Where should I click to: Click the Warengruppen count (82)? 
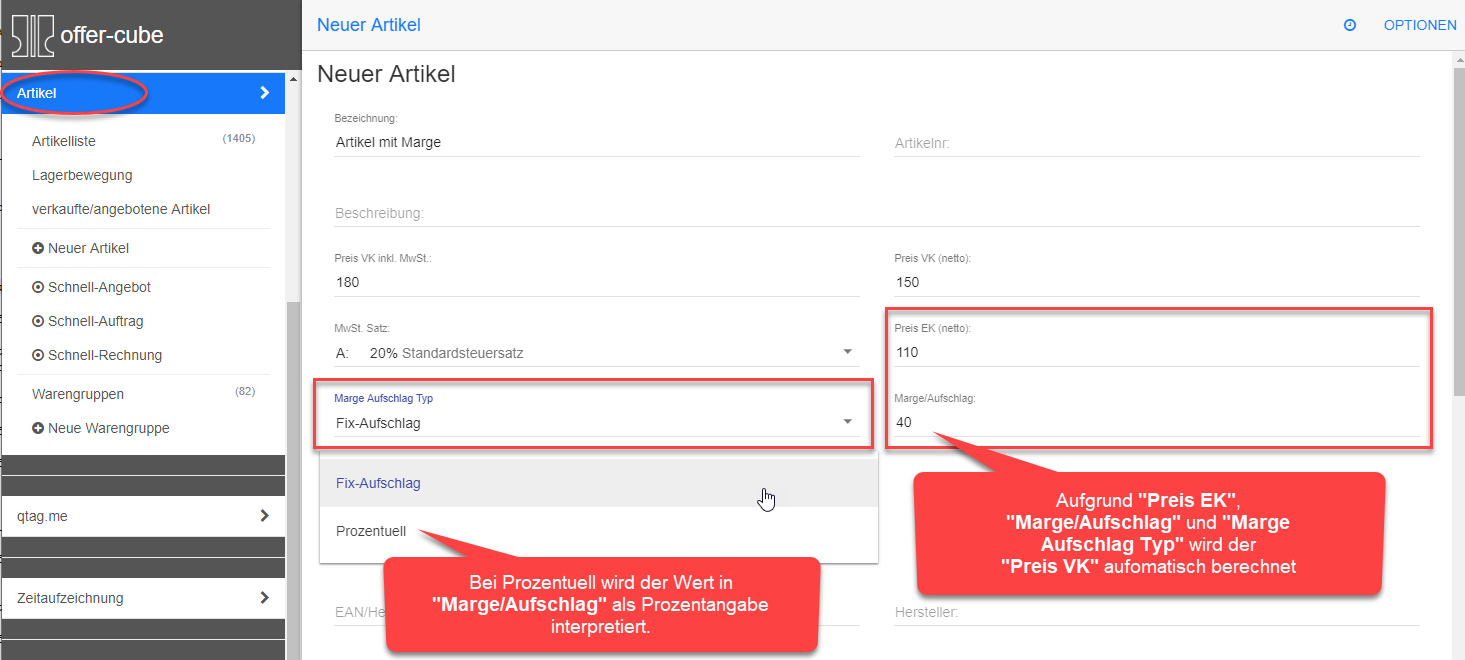click(245, 391)
